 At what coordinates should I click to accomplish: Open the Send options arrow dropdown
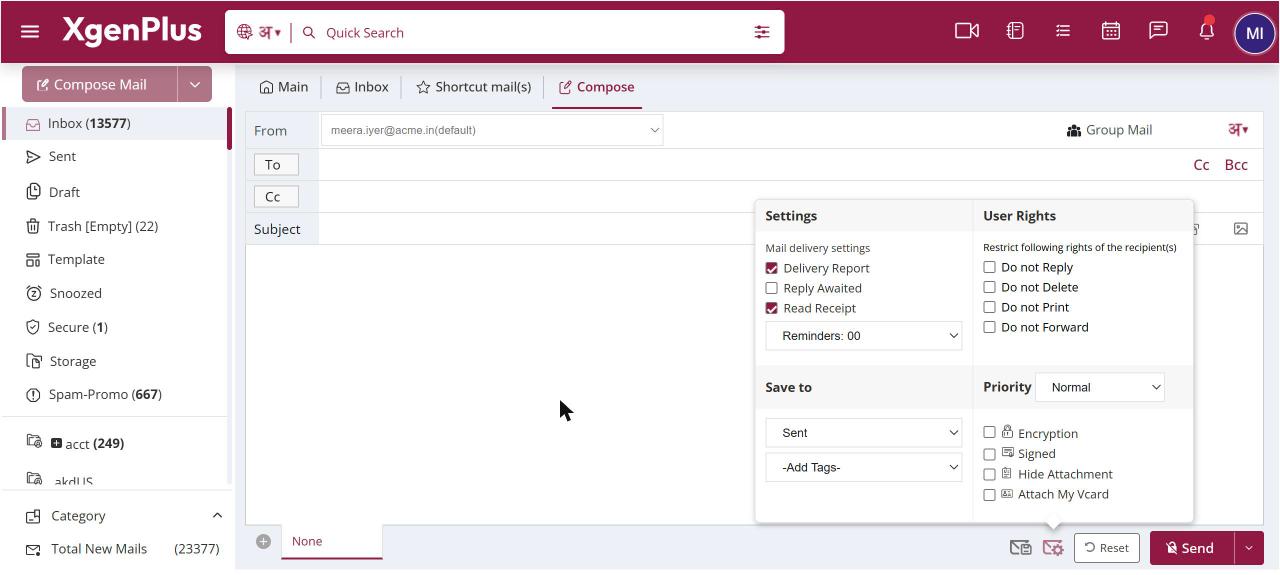point(1249,548)
